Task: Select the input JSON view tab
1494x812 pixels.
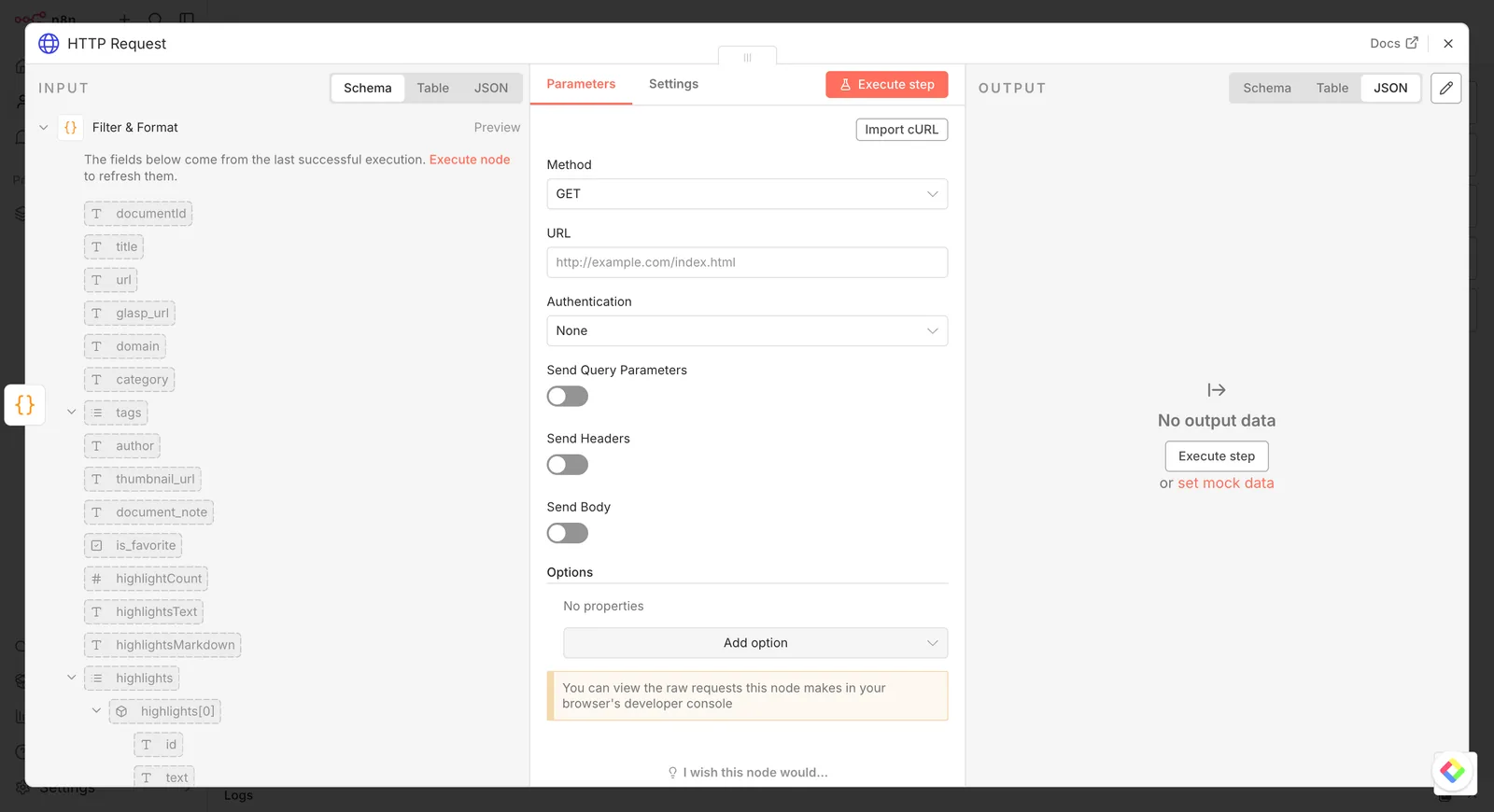Action: [491, 88]
